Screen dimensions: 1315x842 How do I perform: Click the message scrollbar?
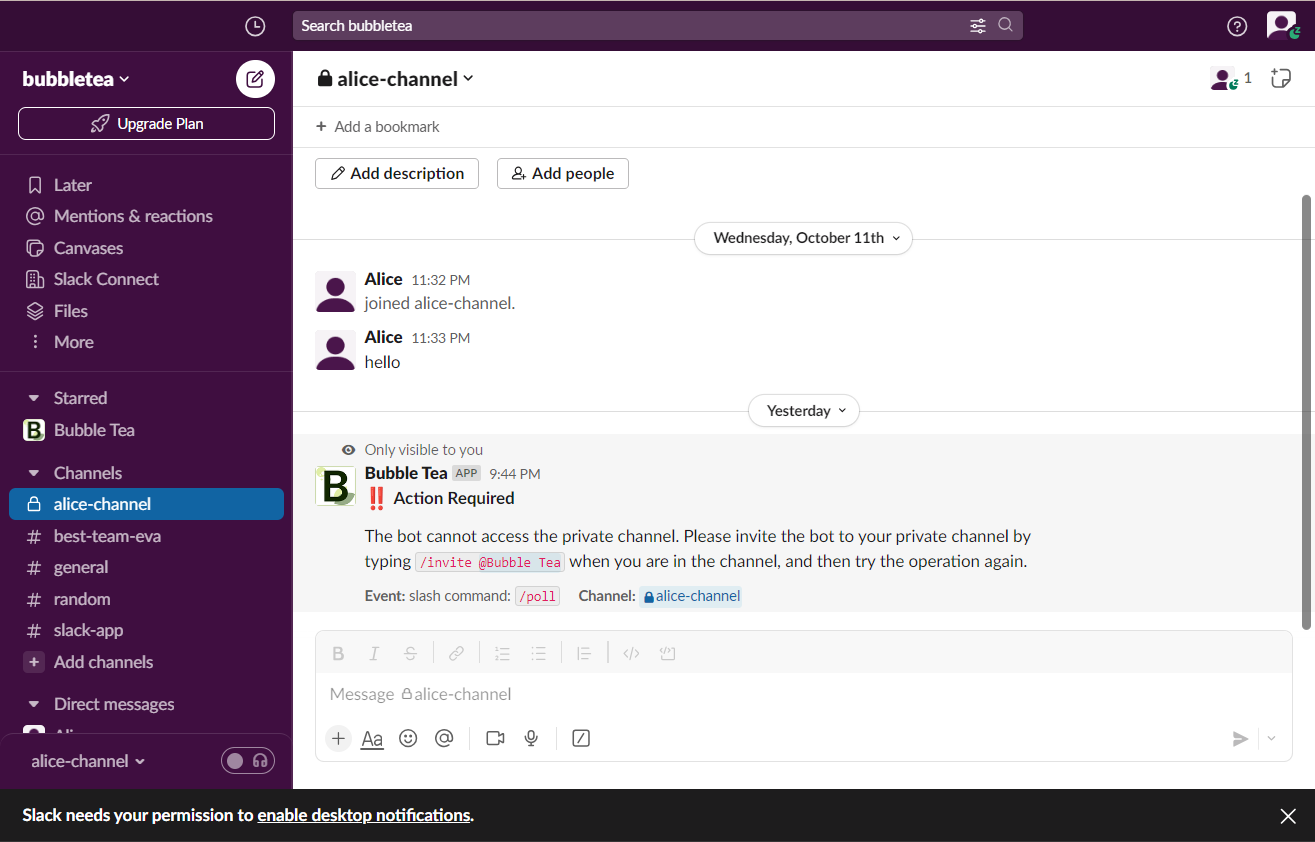1306,412
